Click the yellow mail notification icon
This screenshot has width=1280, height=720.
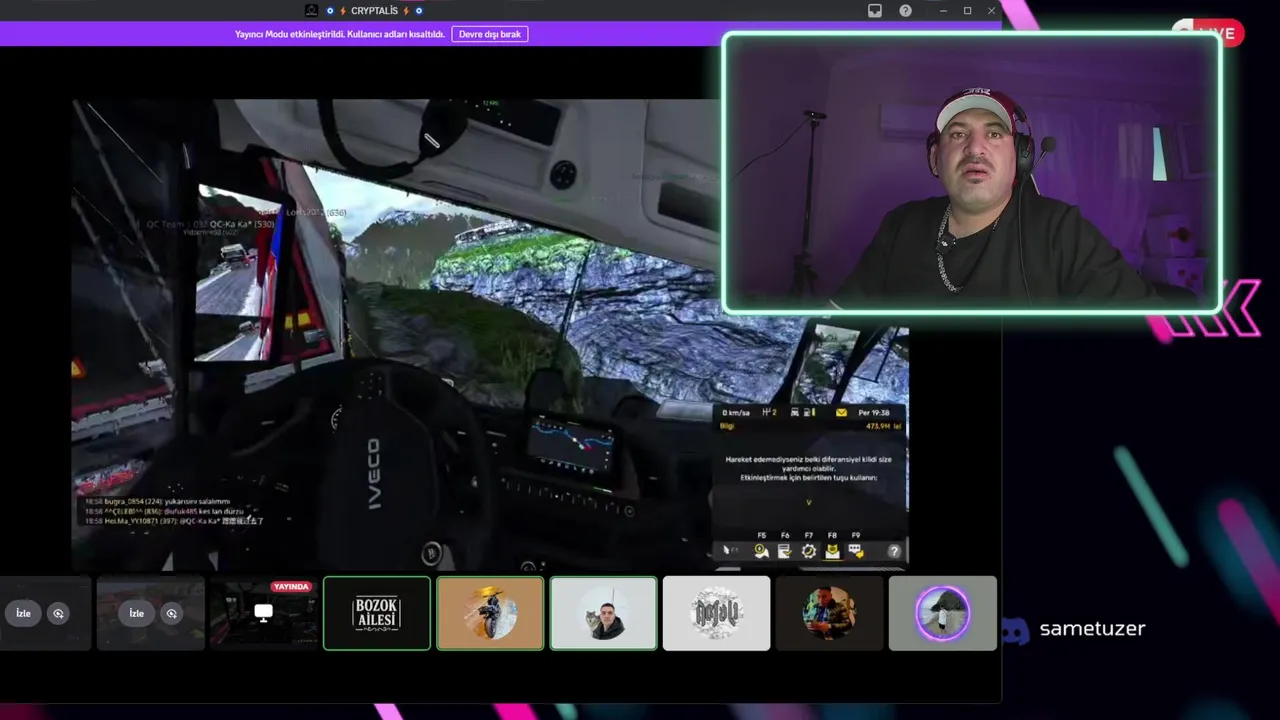coord(841,412)
